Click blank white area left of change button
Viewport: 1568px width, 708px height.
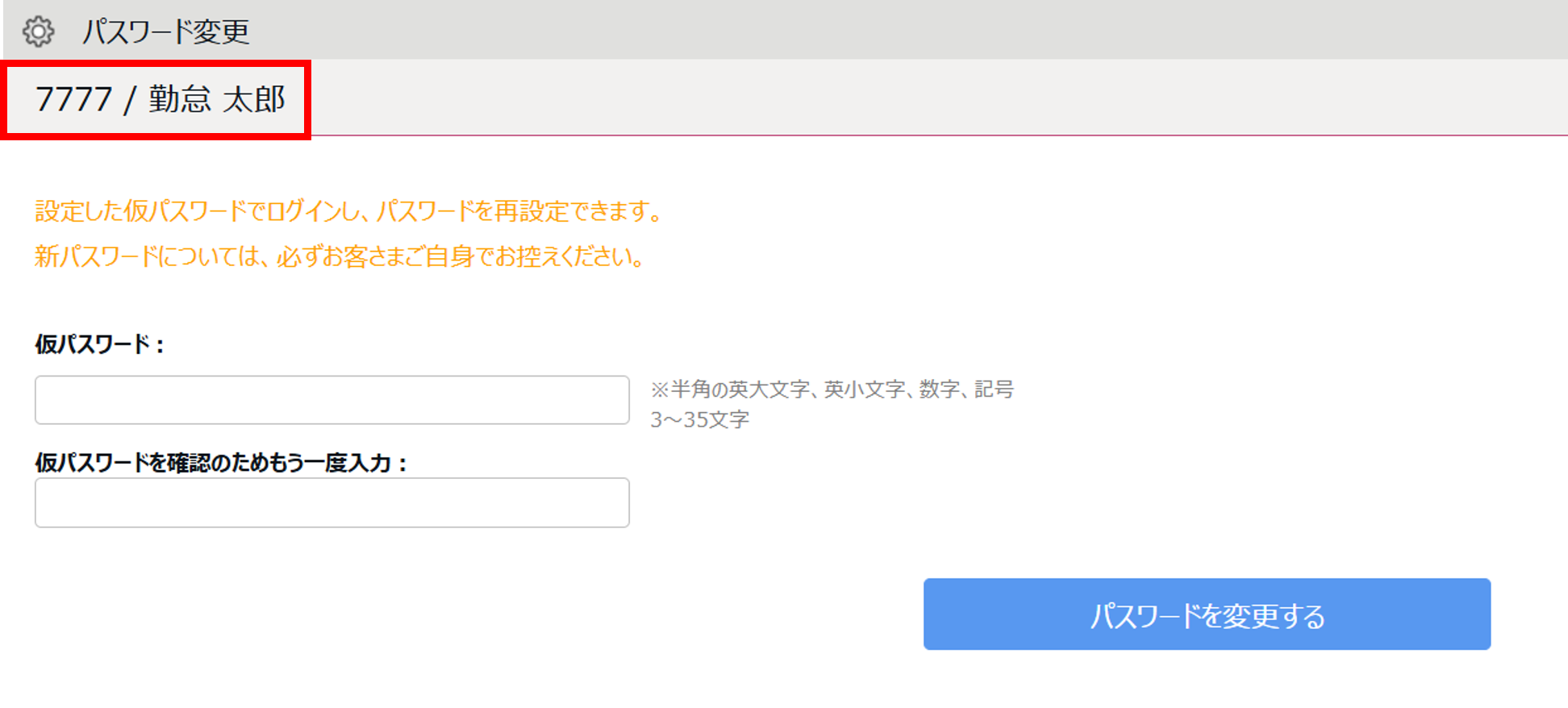point(565,614)
